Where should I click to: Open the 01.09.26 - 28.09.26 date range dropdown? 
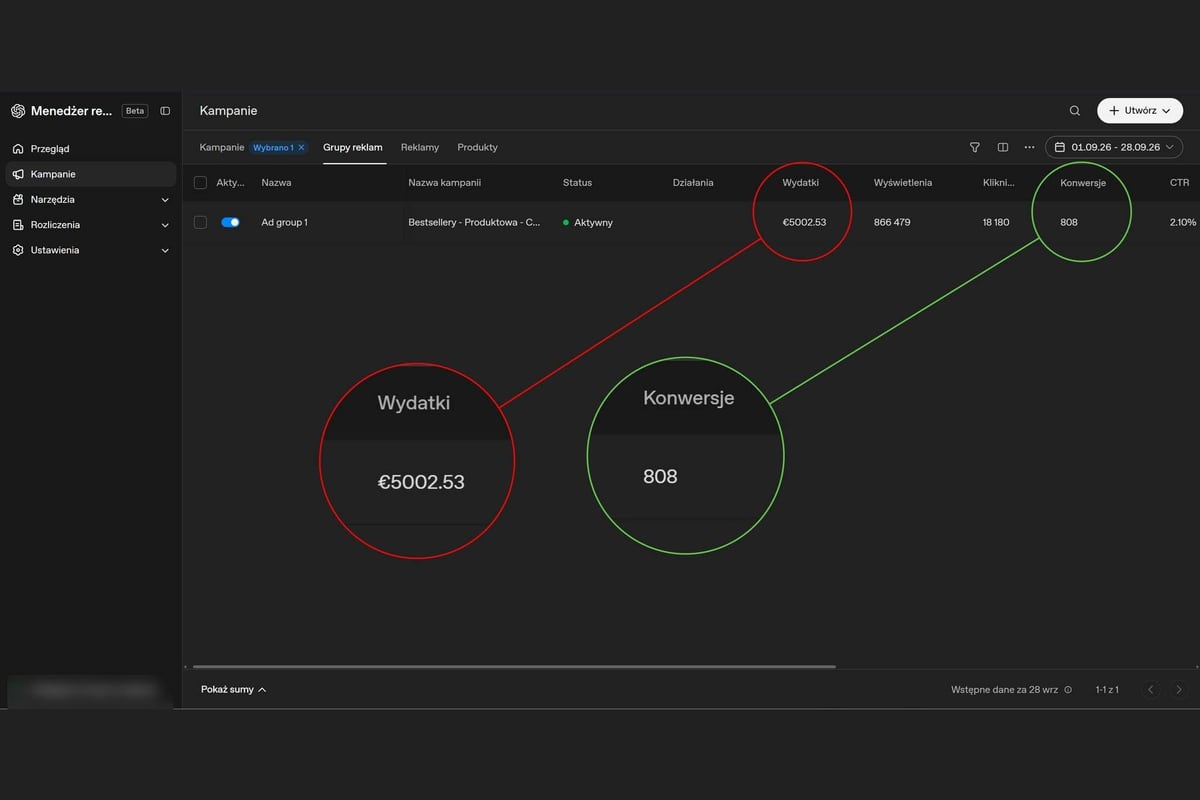pyautogui.click(x=1114, y=147)
